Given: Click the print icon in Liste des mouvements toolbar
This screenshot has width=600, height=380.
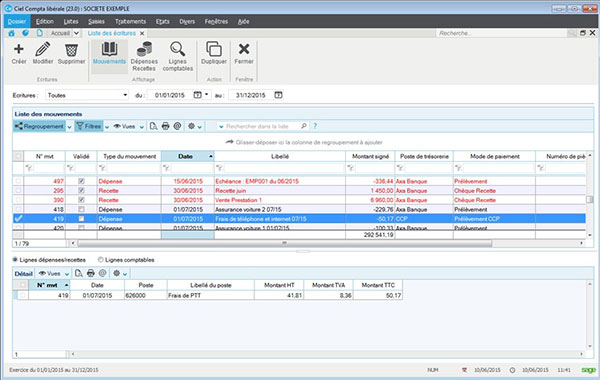Looking at the screenshot, I should (x=165, y=126).
